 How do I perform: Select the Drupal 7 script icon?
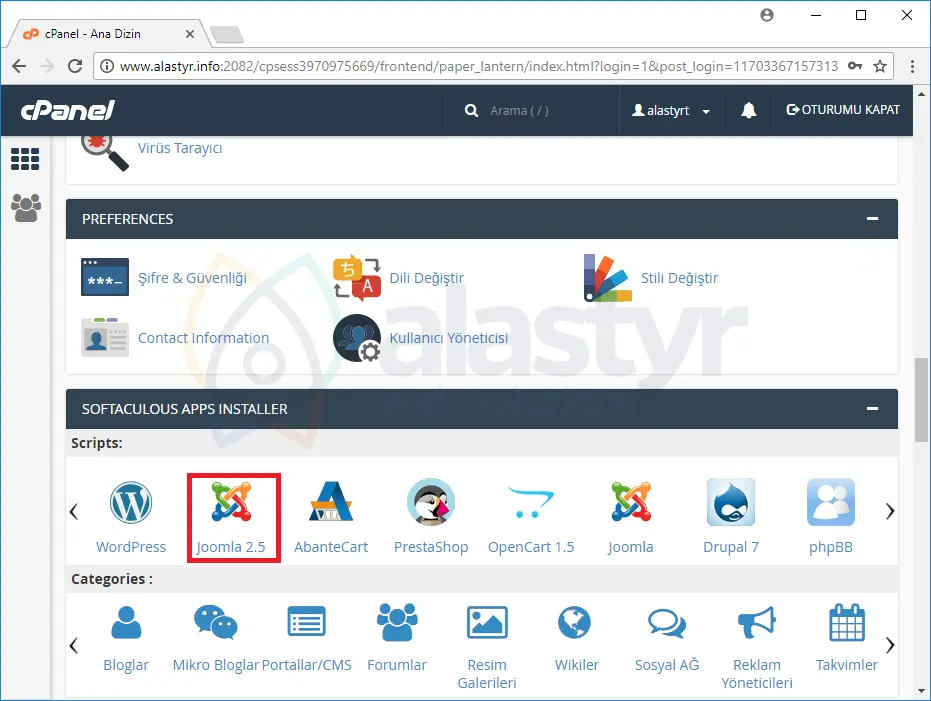pyautogui.click(x=731, y=502)
